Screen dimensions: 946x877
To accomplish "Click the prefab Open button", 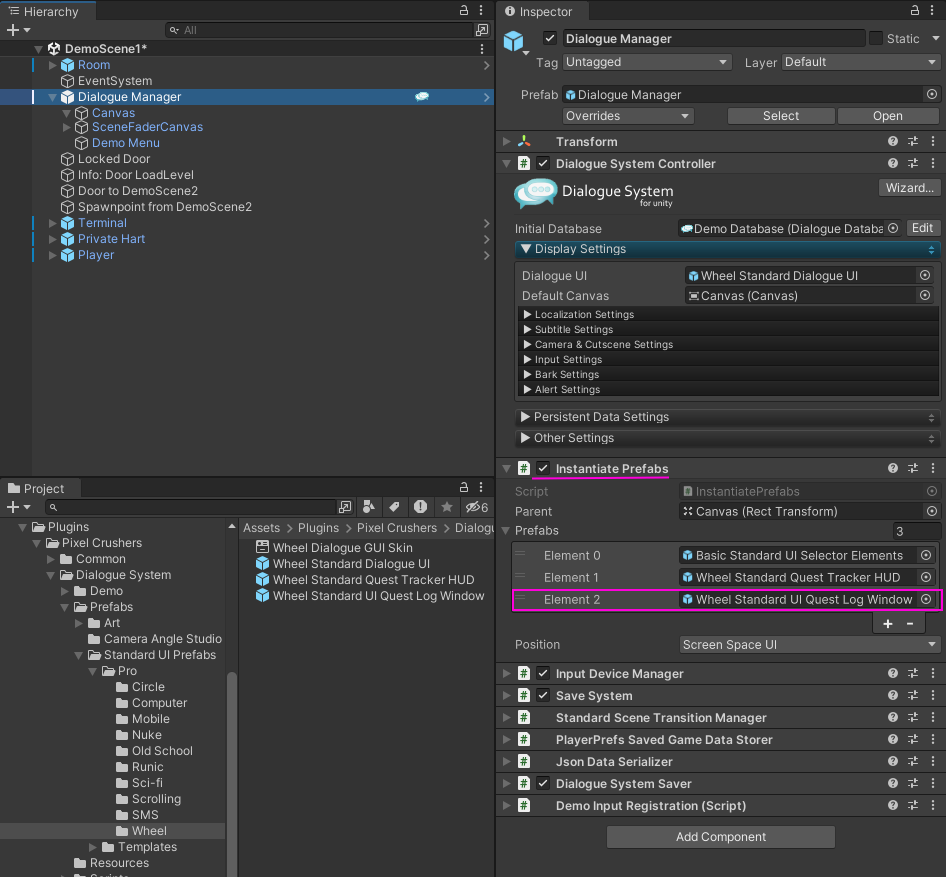I will [x=887, y=115].
